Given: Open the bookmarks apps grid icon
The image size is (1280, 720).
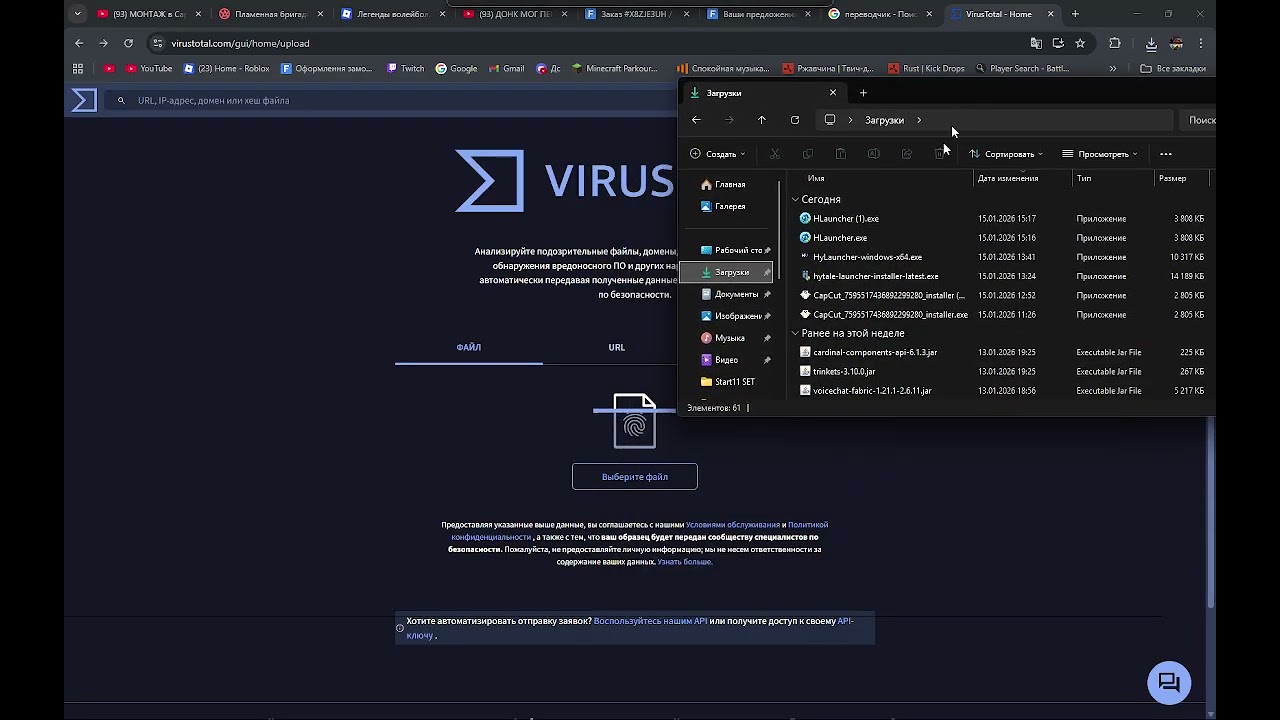Looking at the screenshot, I should tap(78, 69).
